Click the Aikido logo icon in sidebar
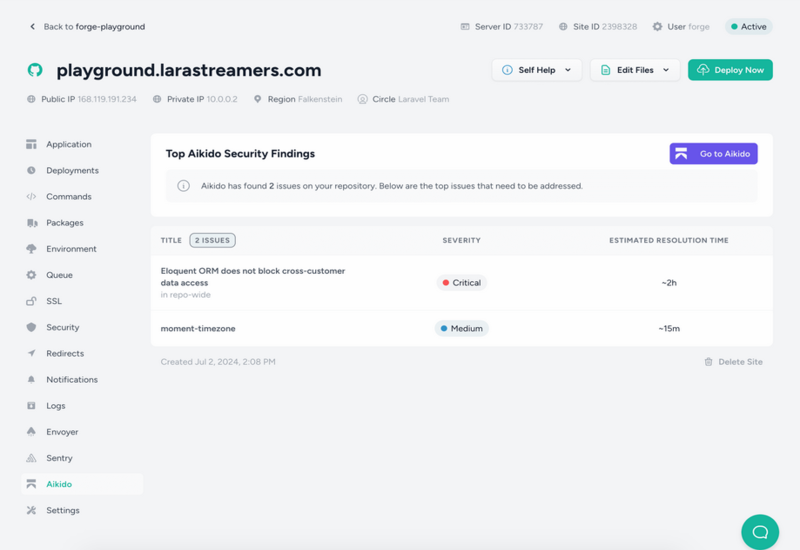Viewport: 800px width, 550px height. 31,484
